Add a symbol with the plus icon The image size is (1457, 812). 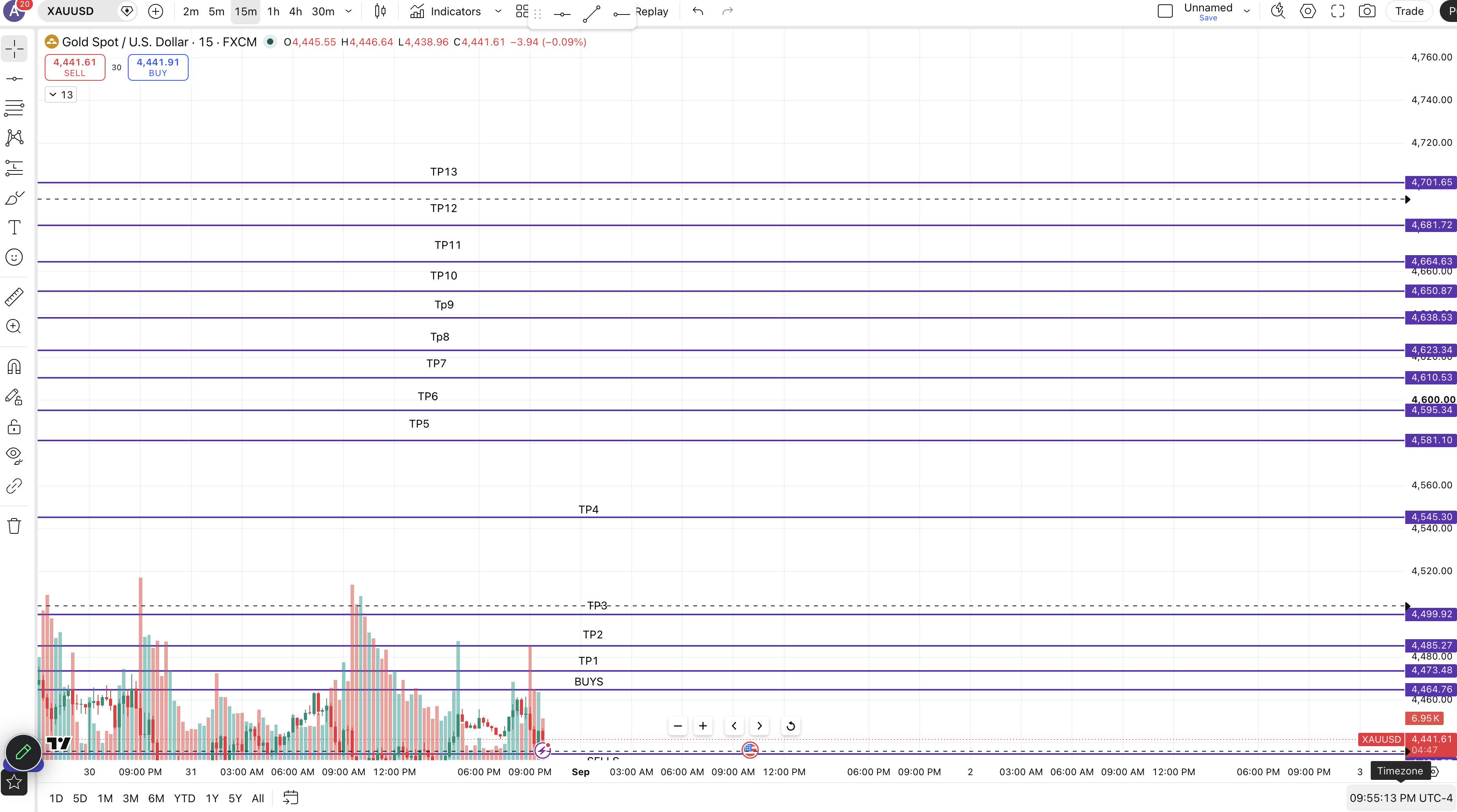tap(156, 11)
